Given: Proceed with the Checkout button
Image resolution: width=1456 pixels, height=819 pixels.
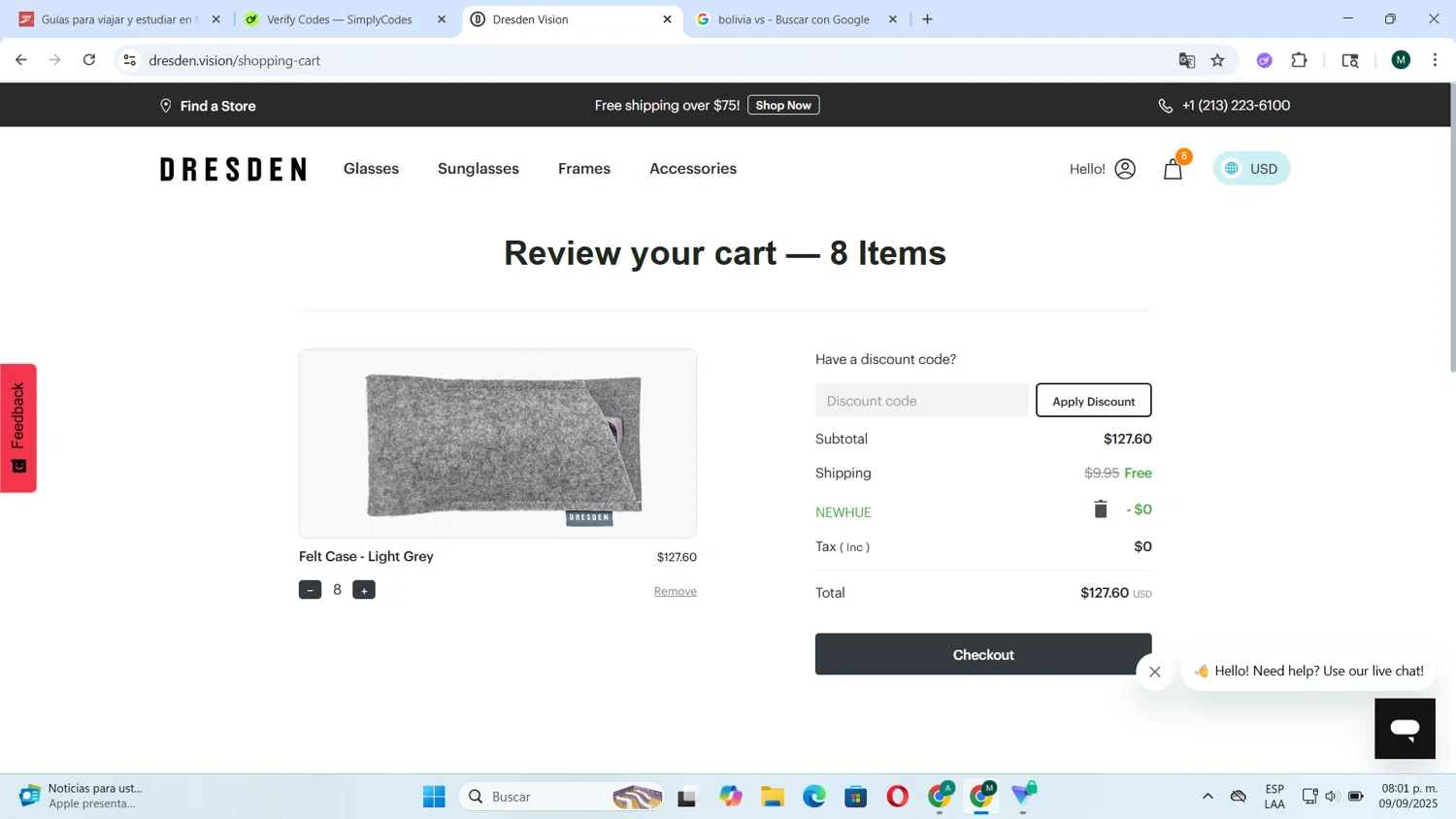Looking at the screenshot, I should coord(983,655).
